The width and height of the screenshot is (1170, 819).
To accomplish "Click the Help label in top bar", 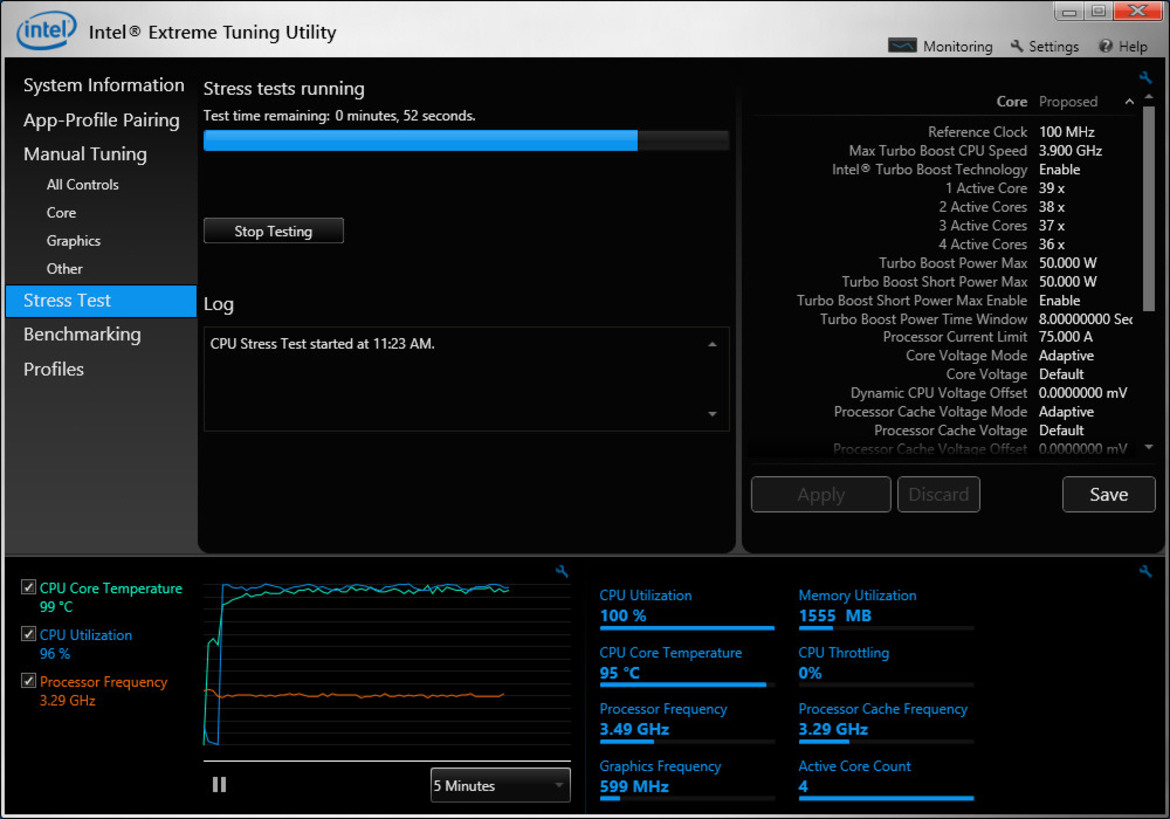I will pyautogui.click(x=1133, y=46).
